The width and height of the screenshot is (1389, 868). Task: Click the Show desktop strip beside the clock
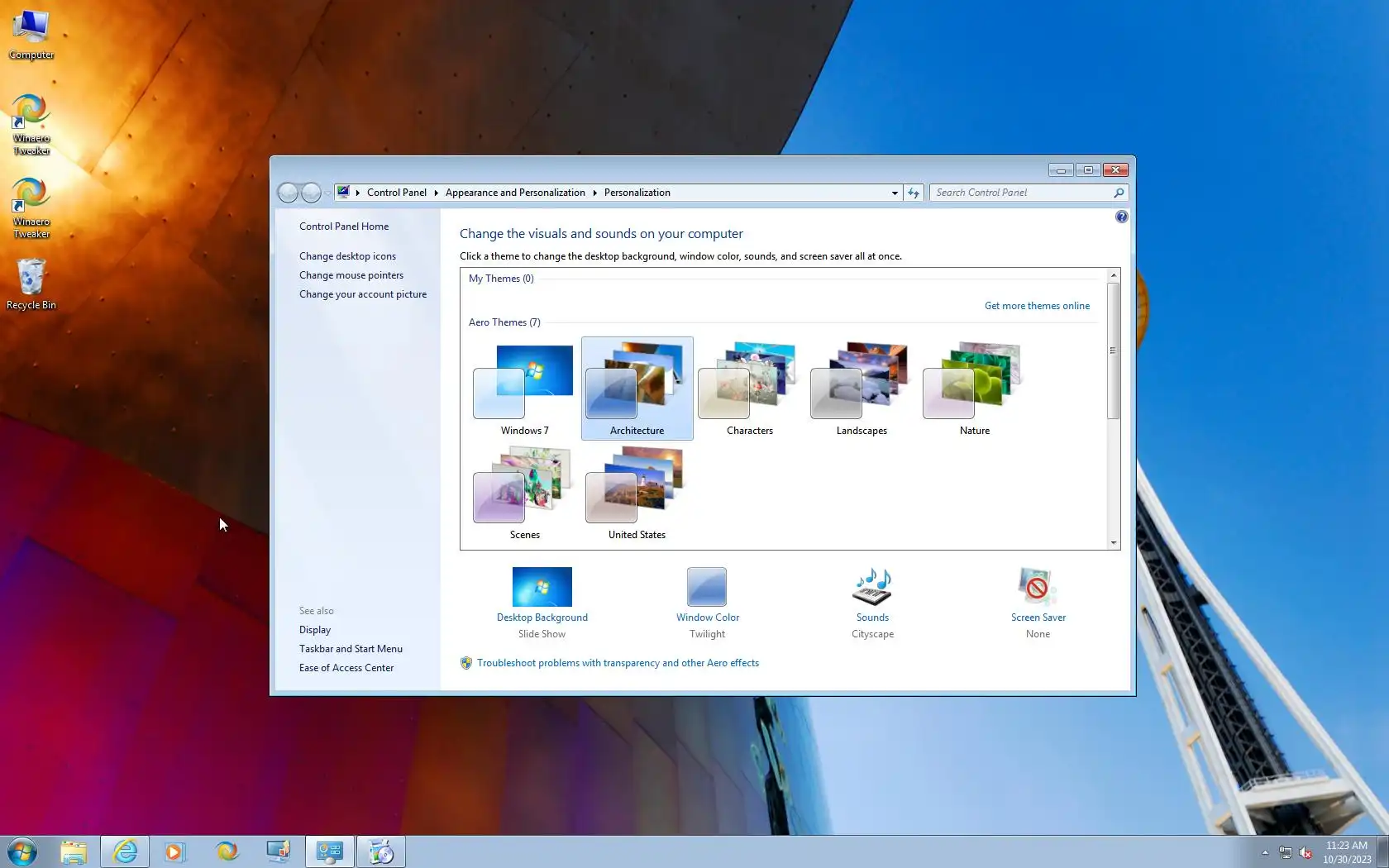tap(1383, 851)
